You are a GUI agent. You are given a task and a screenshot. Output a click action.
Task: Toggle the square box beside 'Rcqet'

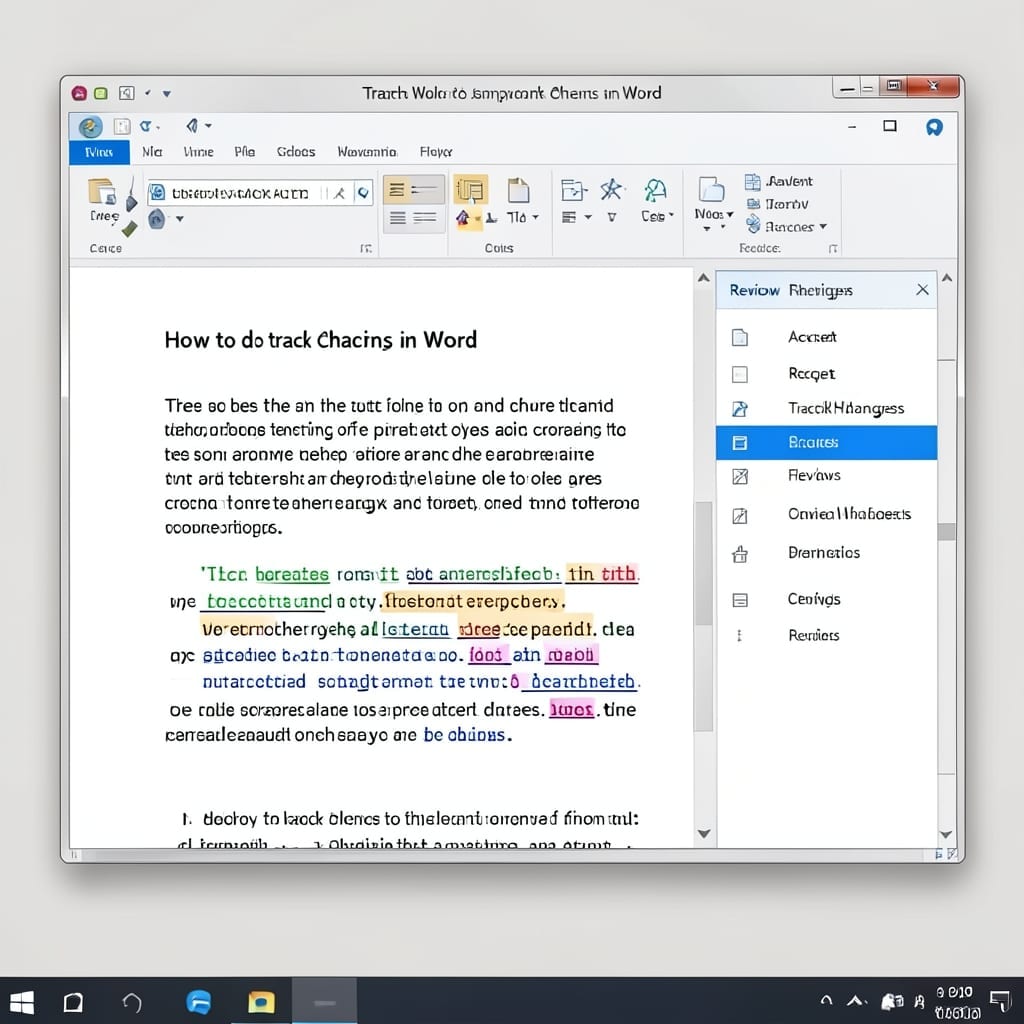(739, 374)
